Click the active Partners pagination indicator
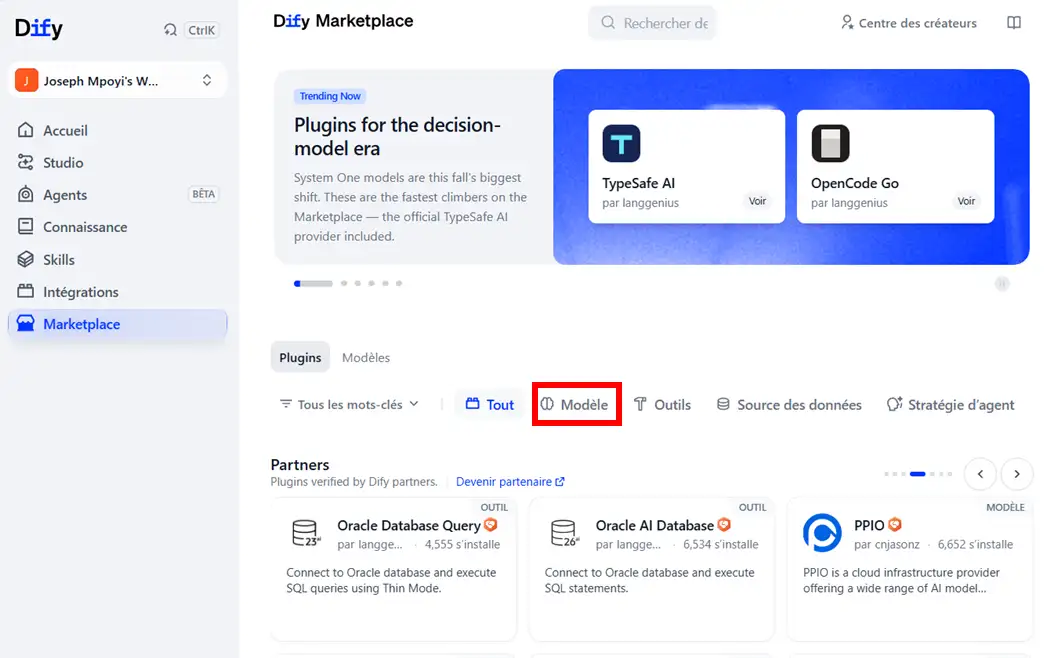Screen dimensions: 1050x658 click(x=917, y=474)
